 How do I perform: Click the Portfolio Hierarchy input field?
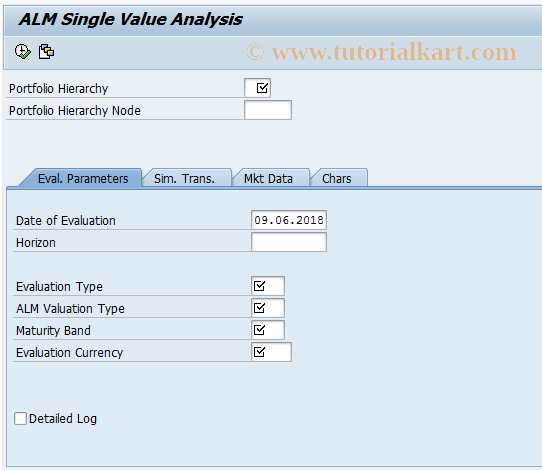point(258,88)
